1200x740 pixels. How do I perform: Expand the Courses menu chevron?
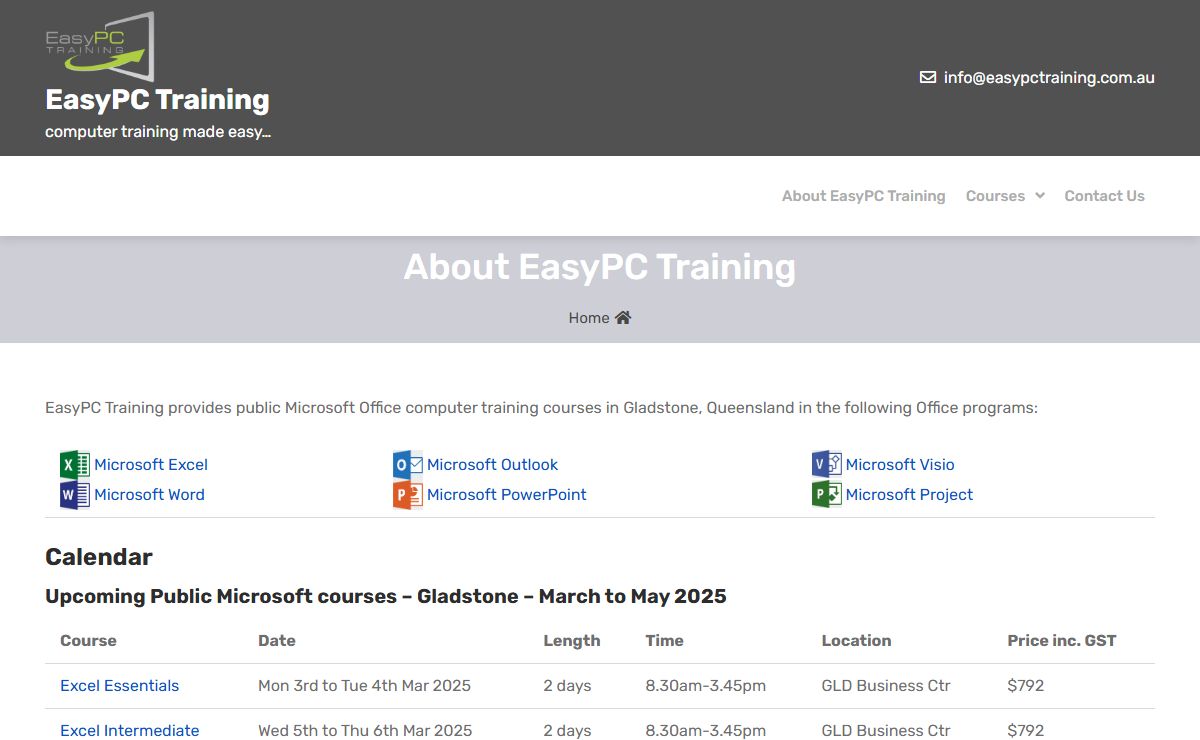point(1040,196)
